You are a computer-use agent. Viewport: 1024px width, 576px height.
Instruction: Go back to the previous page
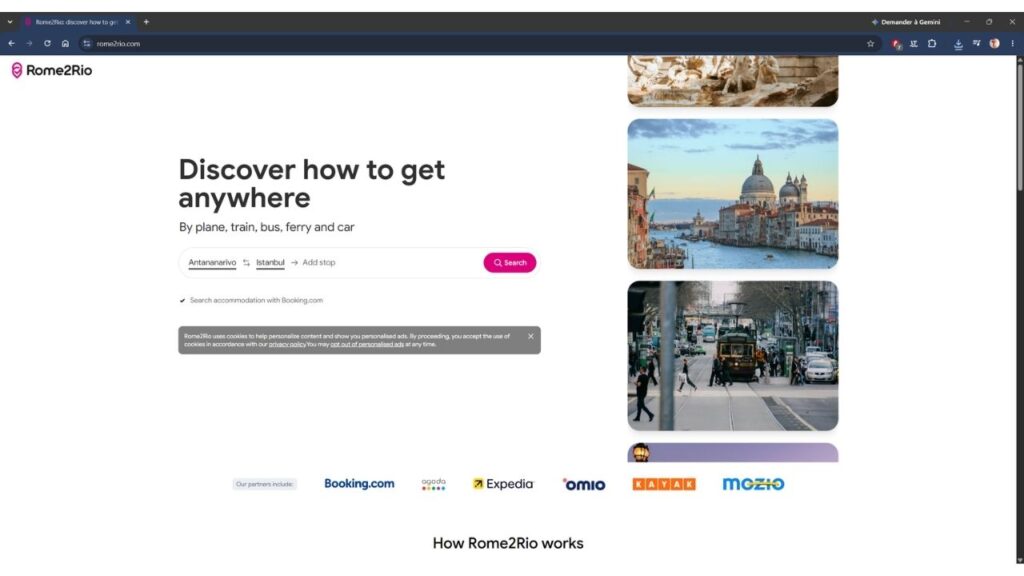coord(12,44)
